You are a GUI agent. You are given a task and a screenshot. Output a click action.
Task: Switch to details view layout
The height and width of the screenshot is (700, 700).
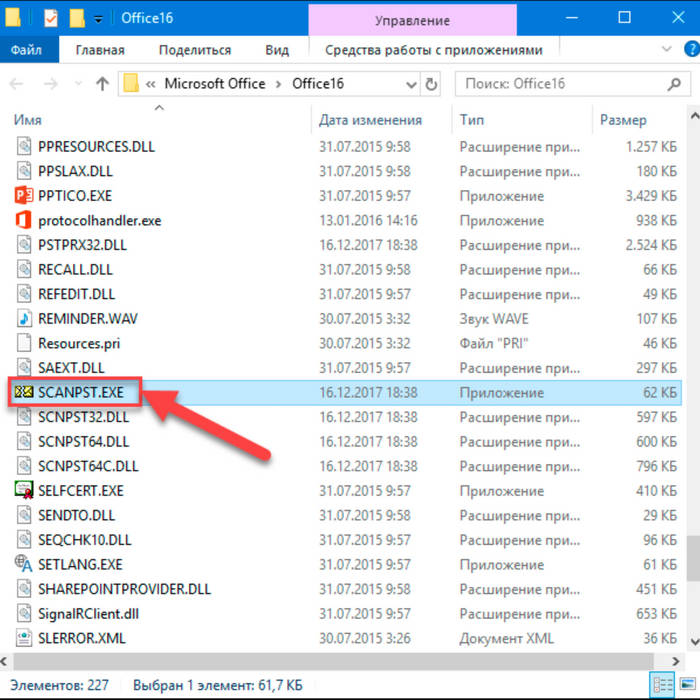point(660,684)
